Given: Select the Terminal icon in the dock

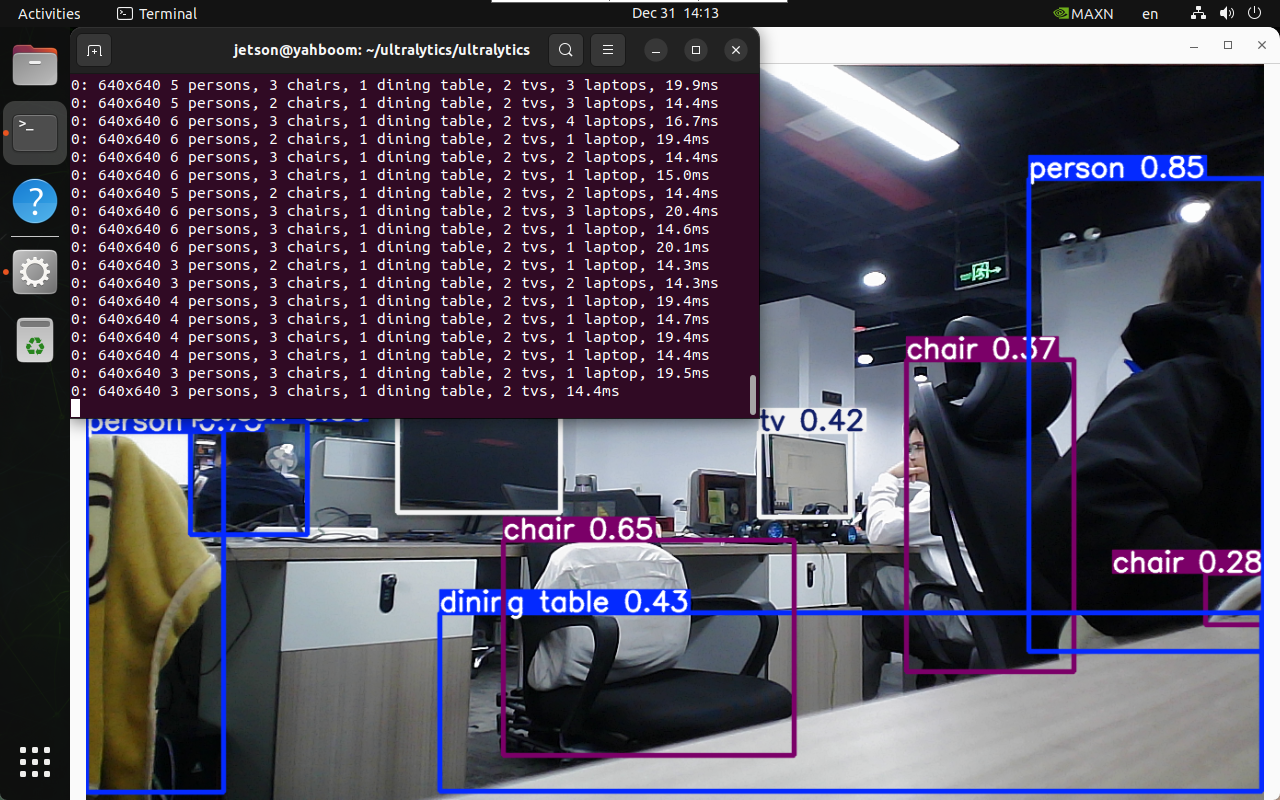Looking at the screenshot, I should click(35, 132).
